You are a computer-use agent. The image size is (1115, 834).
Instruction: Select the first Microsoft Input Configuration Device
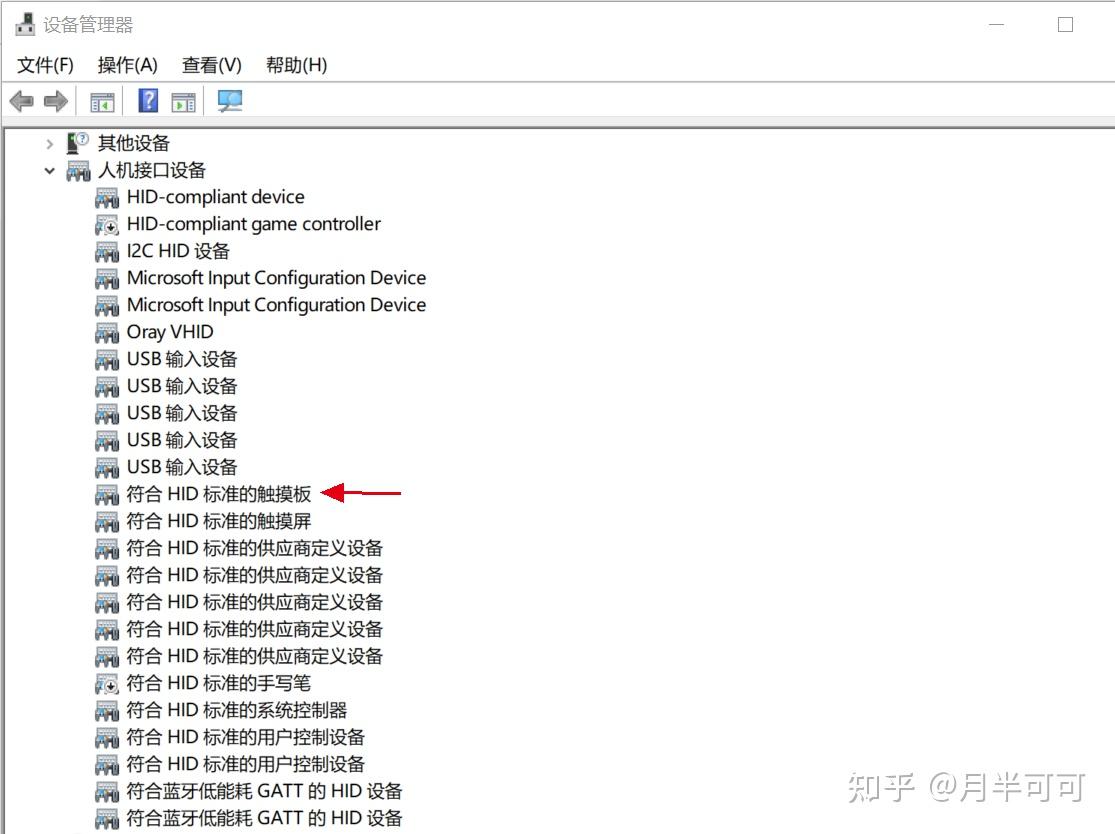click(x=276, y=278)
